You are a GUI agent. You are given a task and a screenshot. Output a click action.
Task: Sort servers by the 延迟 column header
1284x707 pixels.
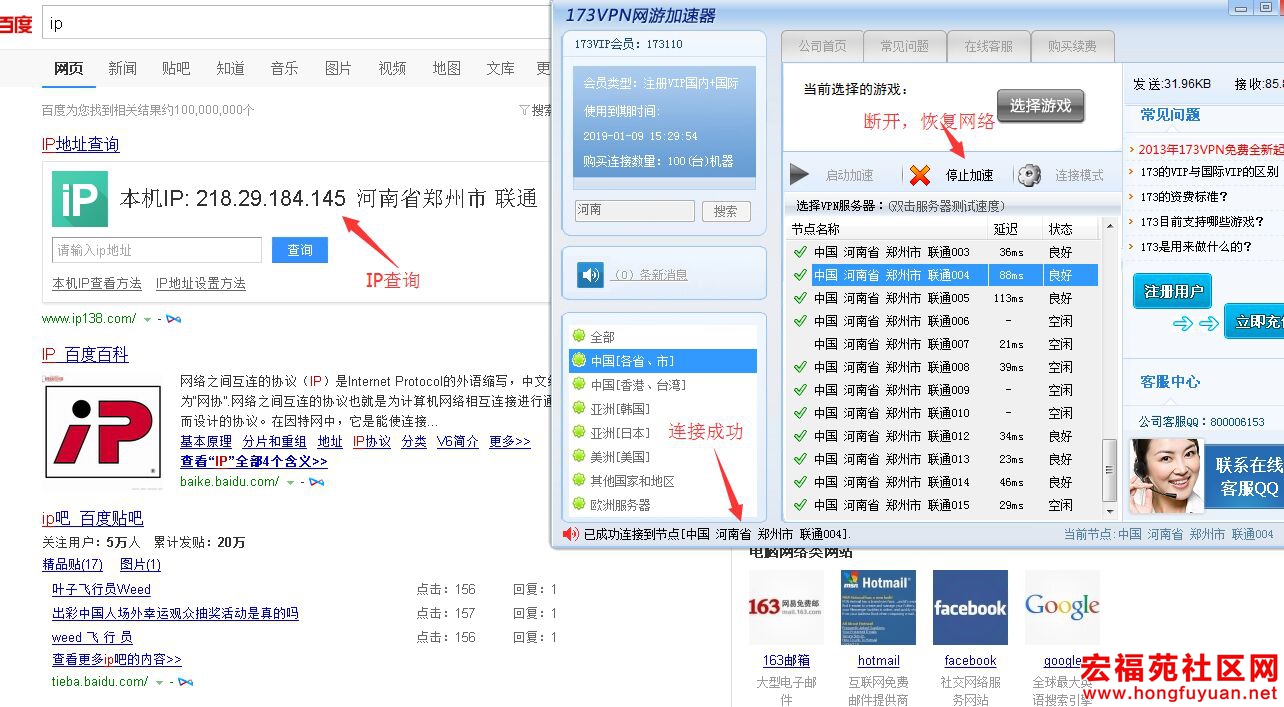tap(1014, 229)
